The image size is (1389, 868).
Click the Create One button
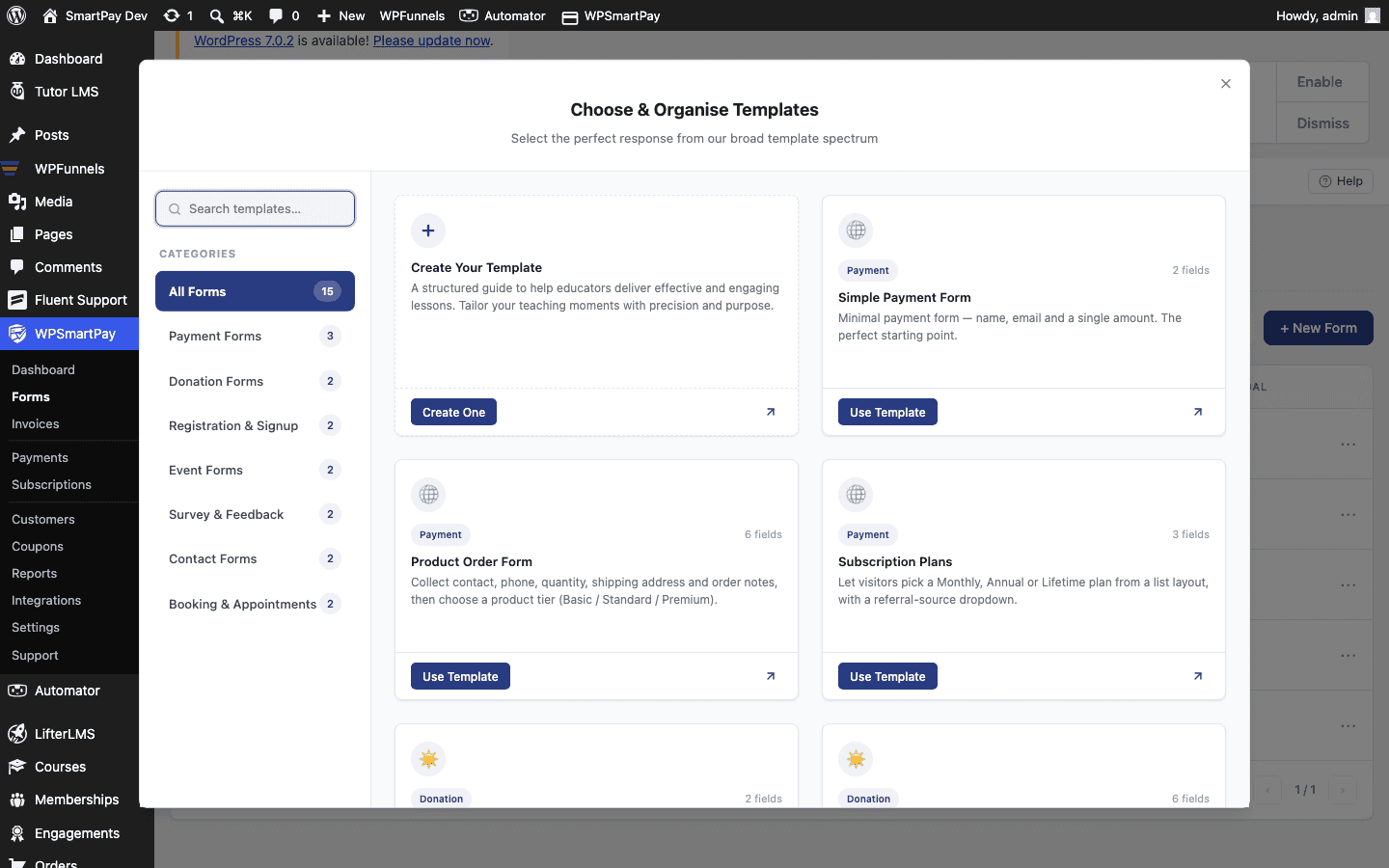click(454, 412)
